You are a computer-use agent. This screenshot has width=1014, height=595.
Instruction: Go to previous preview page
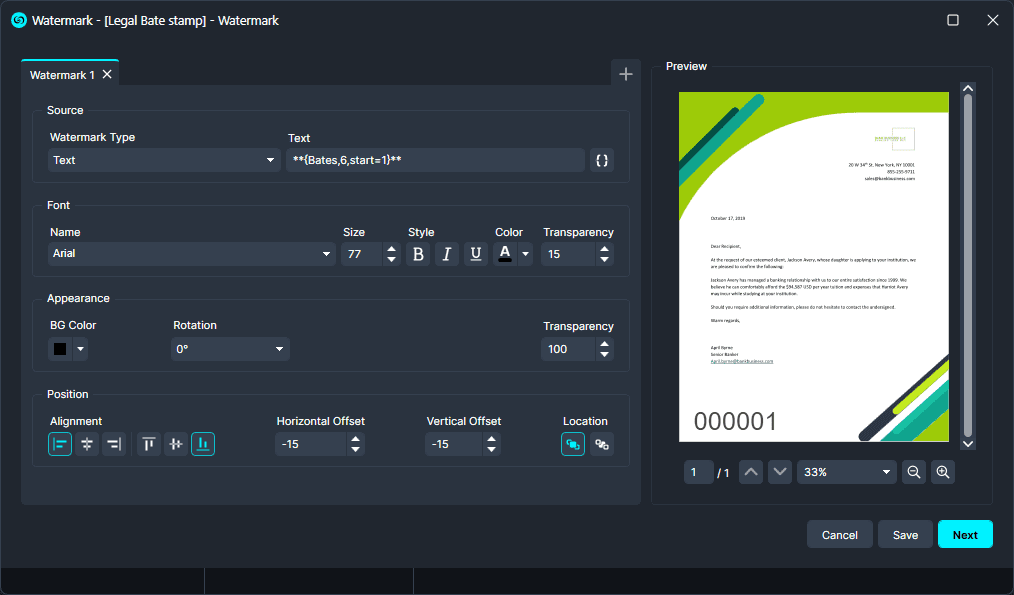751,472
